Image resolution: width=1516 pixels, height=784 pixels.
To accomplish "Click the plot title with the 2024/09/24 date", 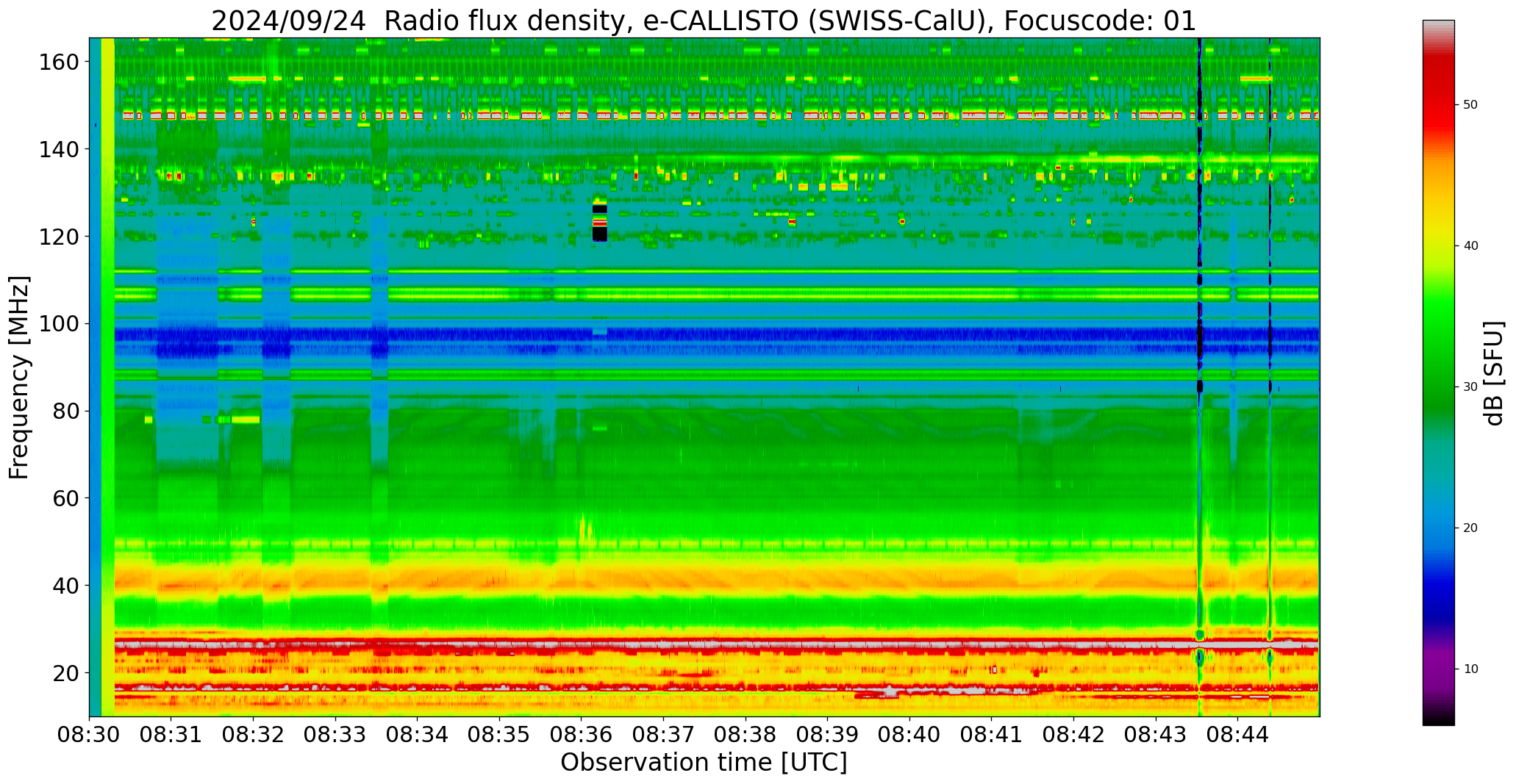I will click(x=704, y=21).
